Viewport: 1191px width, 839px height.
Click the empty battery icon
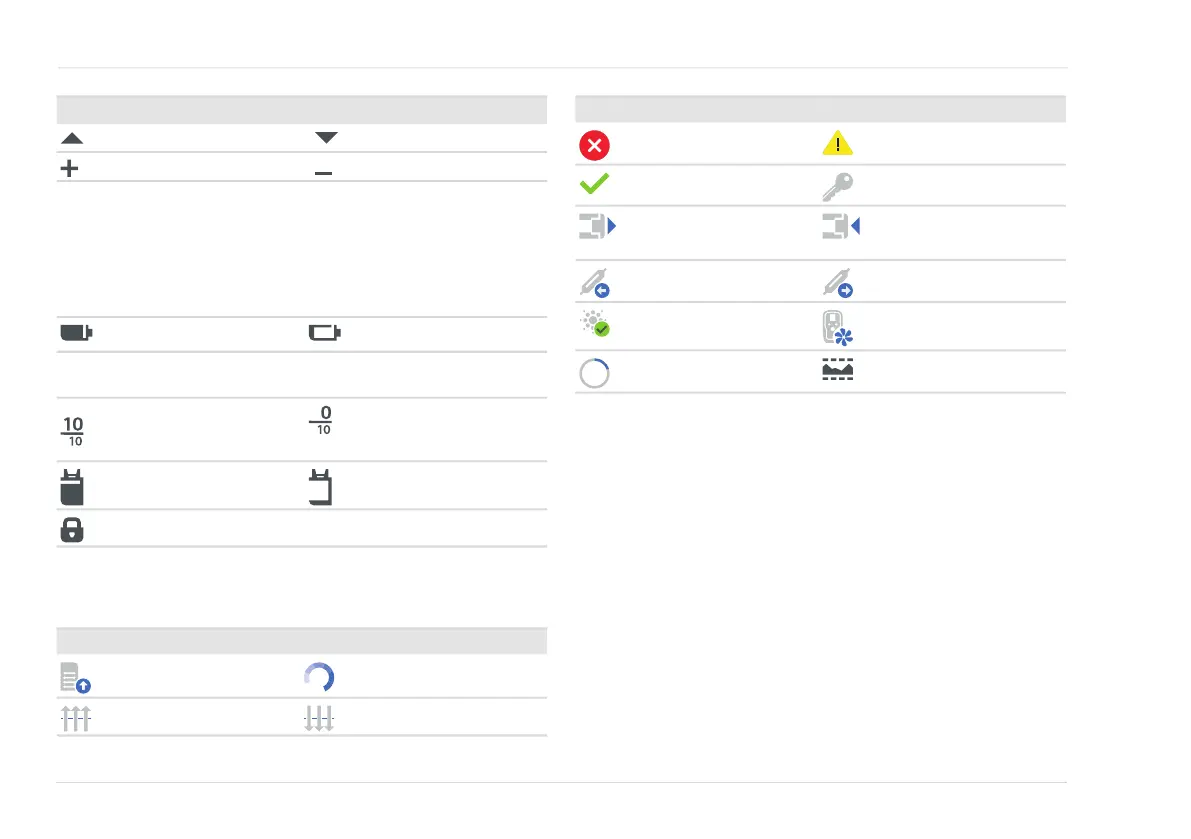pyautogui.click(x=323, y=333)
